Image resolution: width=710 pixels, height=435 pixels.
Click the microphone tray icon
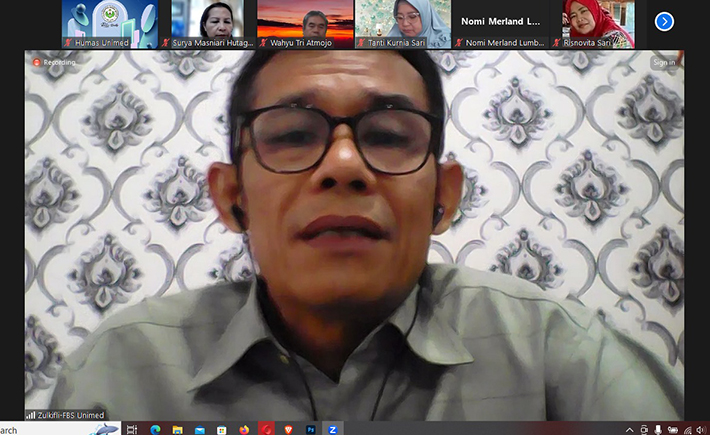(658, 430)
